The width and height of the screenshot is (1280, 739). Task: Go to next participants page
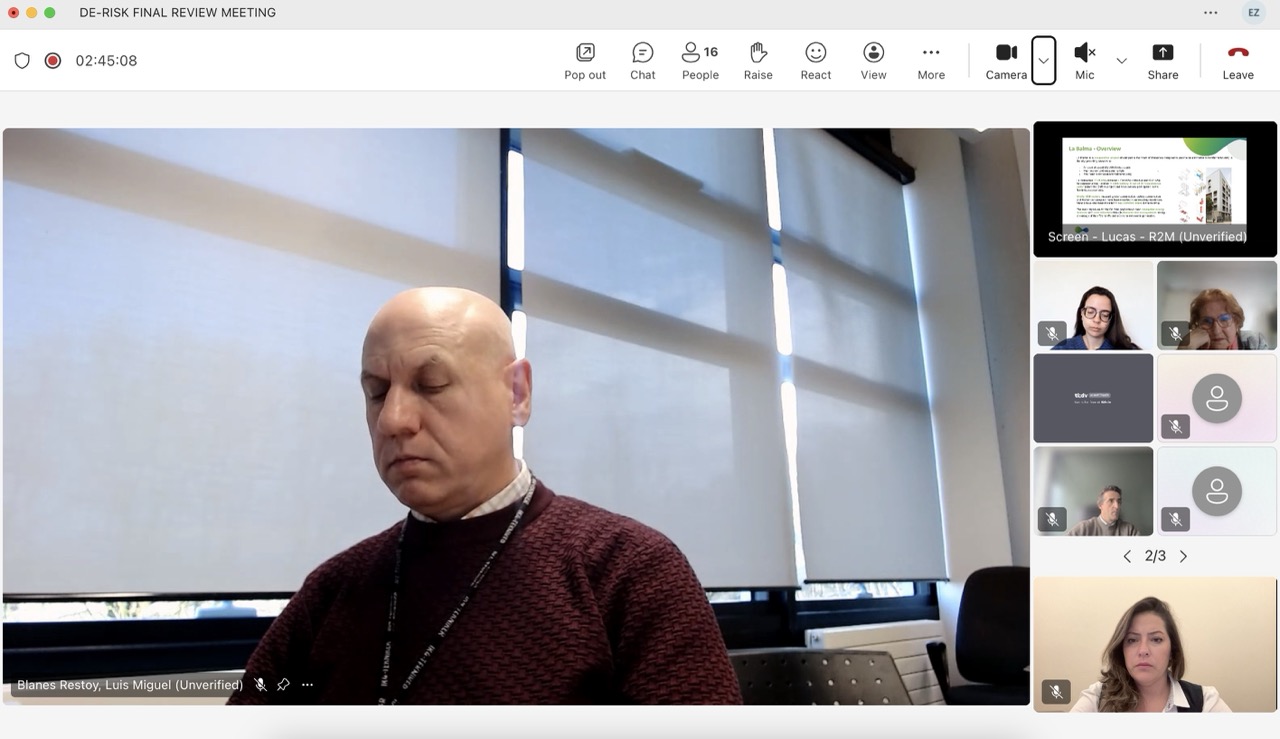(1184, 556)
